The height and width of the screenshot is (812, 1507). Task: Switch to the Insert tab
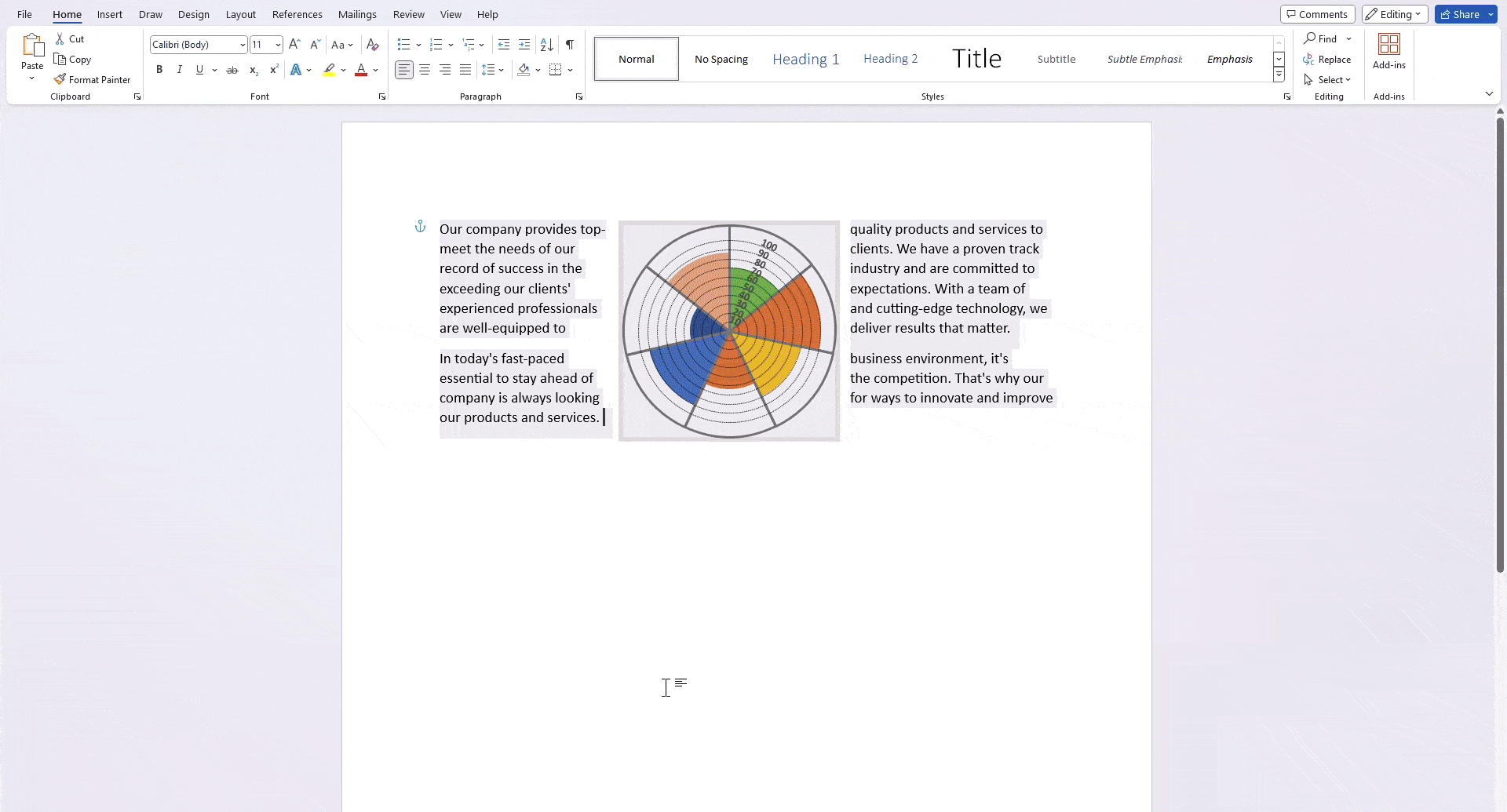[x=109, y=14]
